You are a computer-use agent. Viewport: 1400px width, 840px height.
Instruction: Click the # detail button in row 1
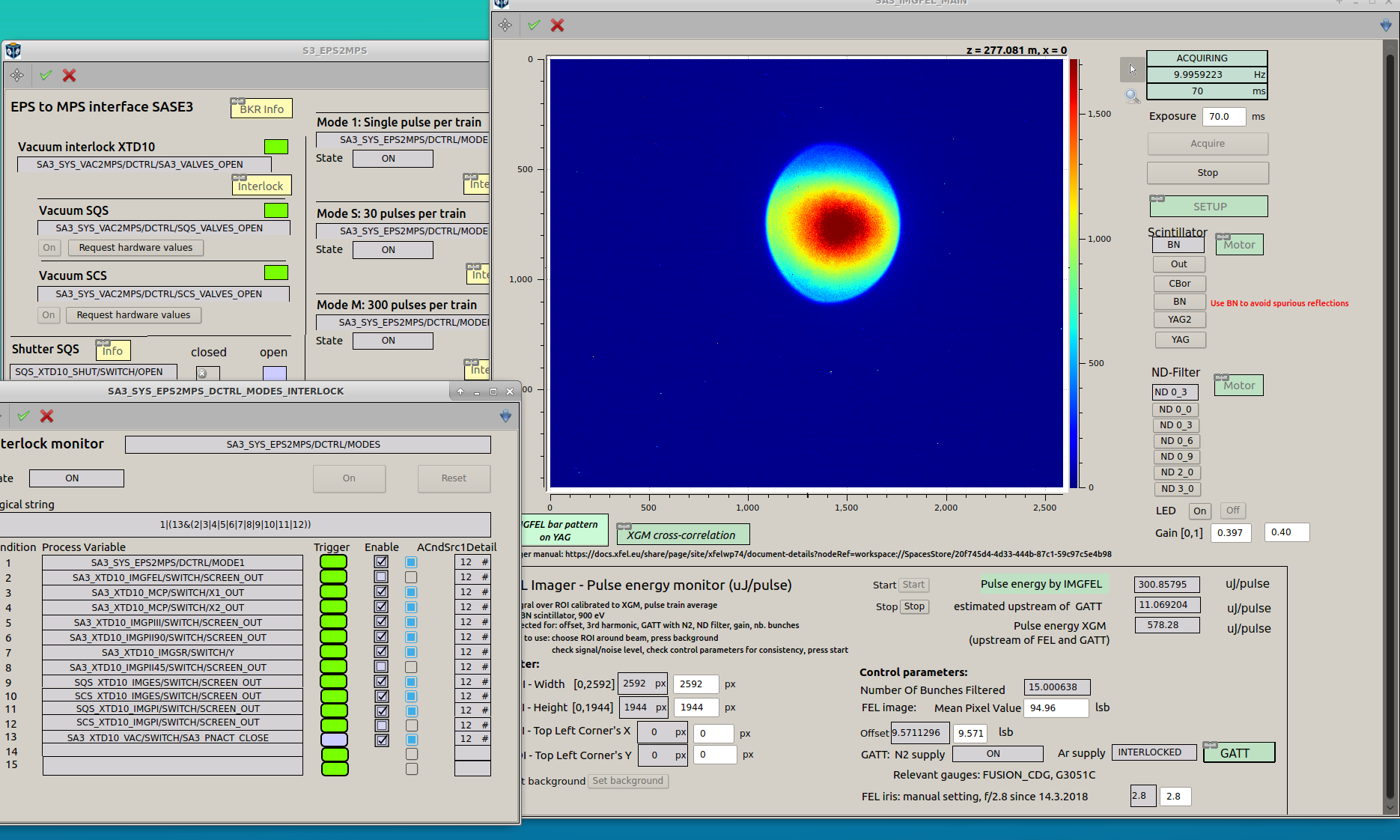pyautogui.click(x=485, y=562)
